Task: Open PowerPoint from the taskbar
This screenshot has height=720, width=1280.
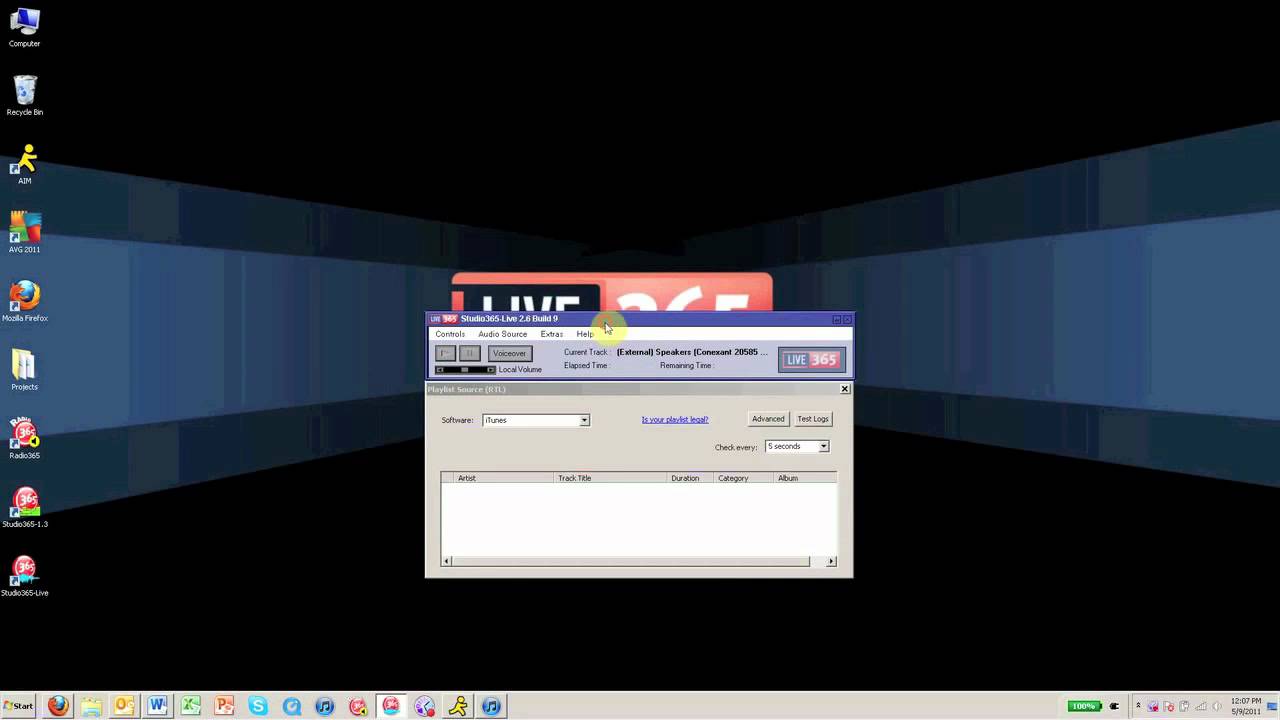Action: click(x=224, y=706)
